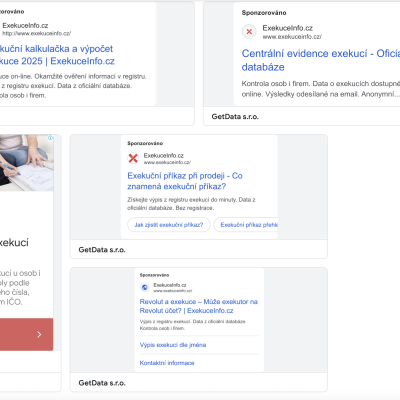Click ExekuceInfo.cz name in Exekuční příkaz ad
The height and width of the screenshot is (400, 400).
pyautogui.click(x=164, y=155)
